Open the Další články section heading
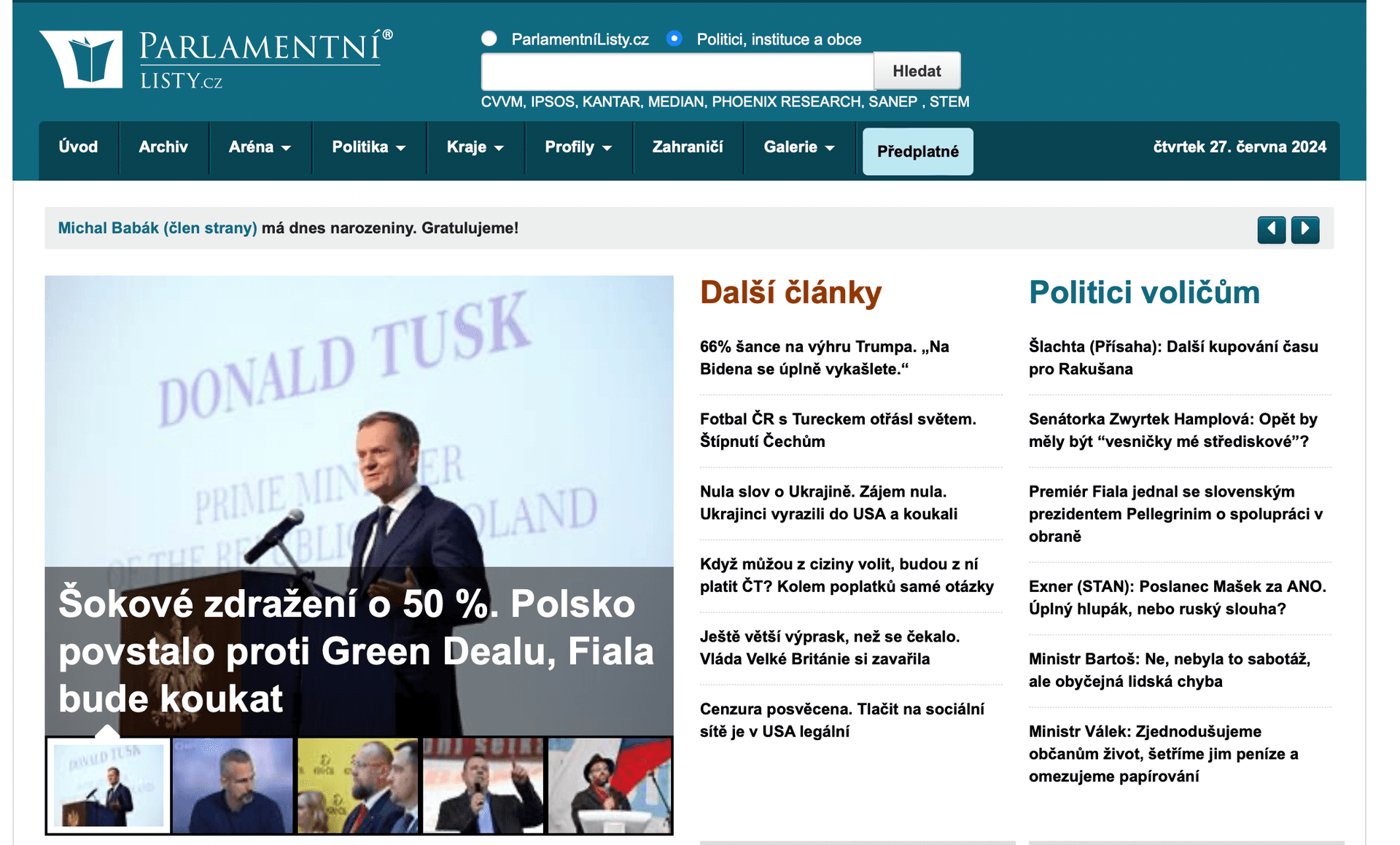Image resolution: width=1400 pixels, height=845 pixels. 791,292
